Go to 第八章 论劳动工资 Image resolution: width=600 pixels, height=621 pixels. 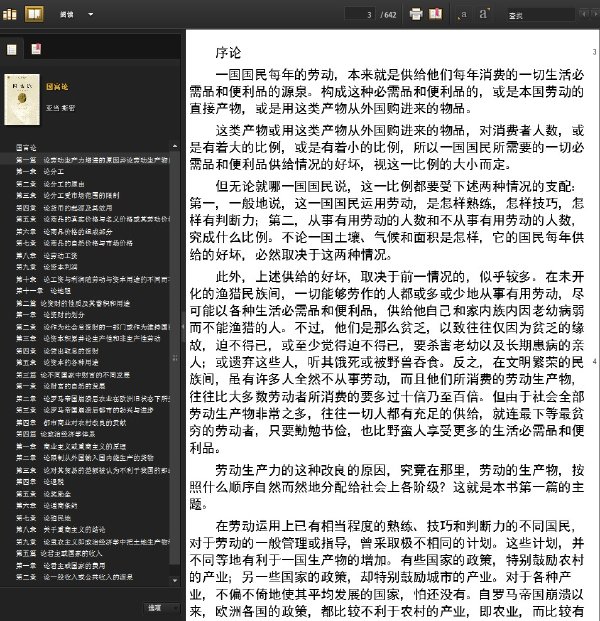click(x=46, y=255)
